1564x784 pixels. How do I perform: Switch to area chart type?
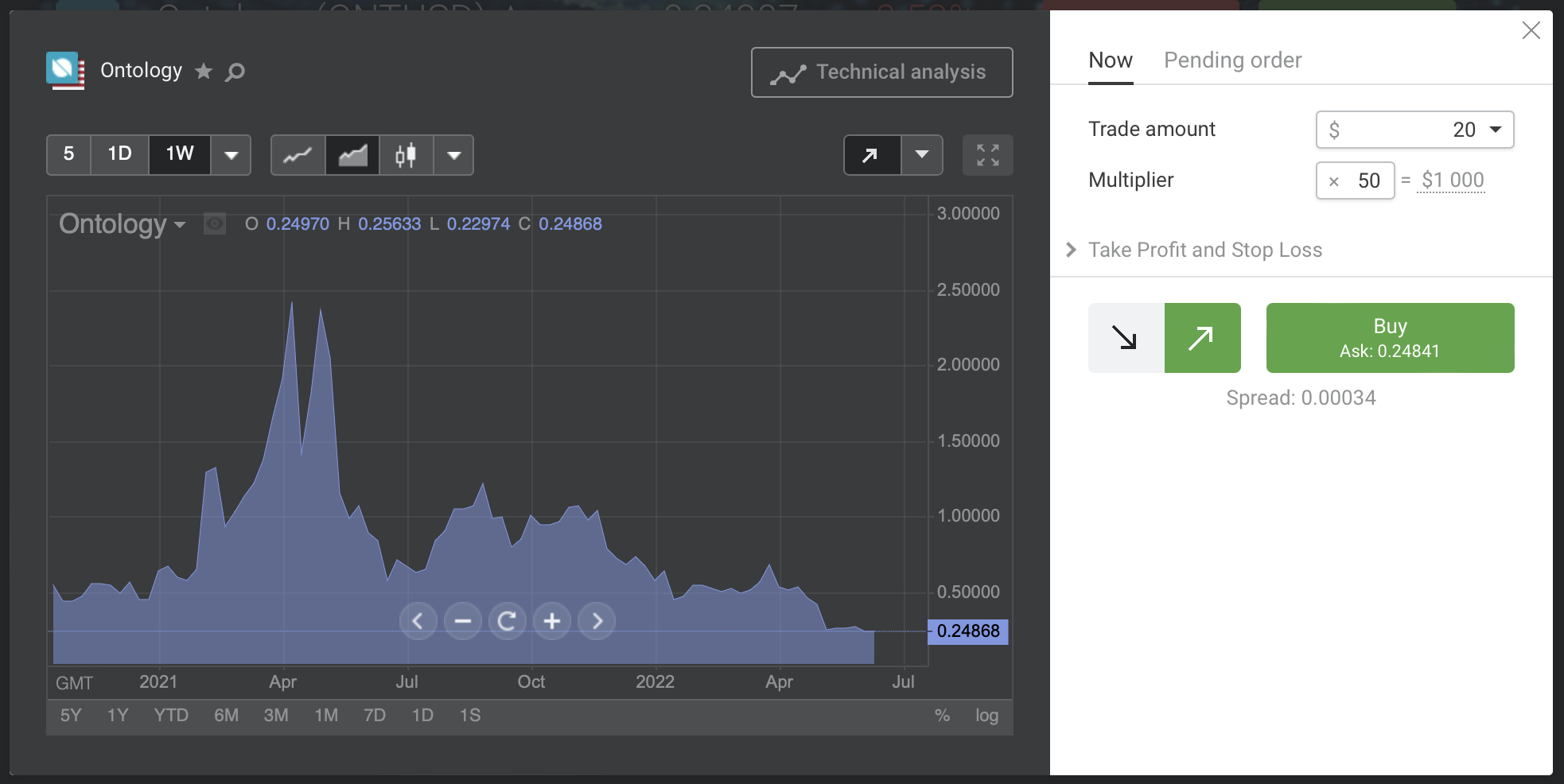[352, 155]
